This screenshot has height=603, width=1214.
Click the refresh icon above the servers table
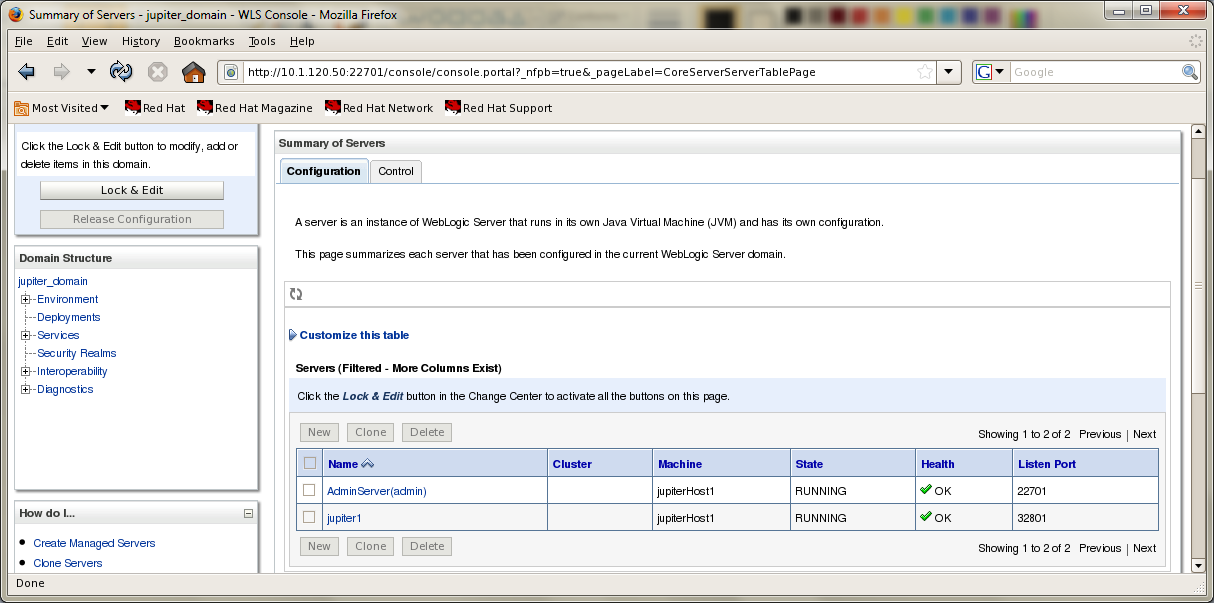point(295,293)
